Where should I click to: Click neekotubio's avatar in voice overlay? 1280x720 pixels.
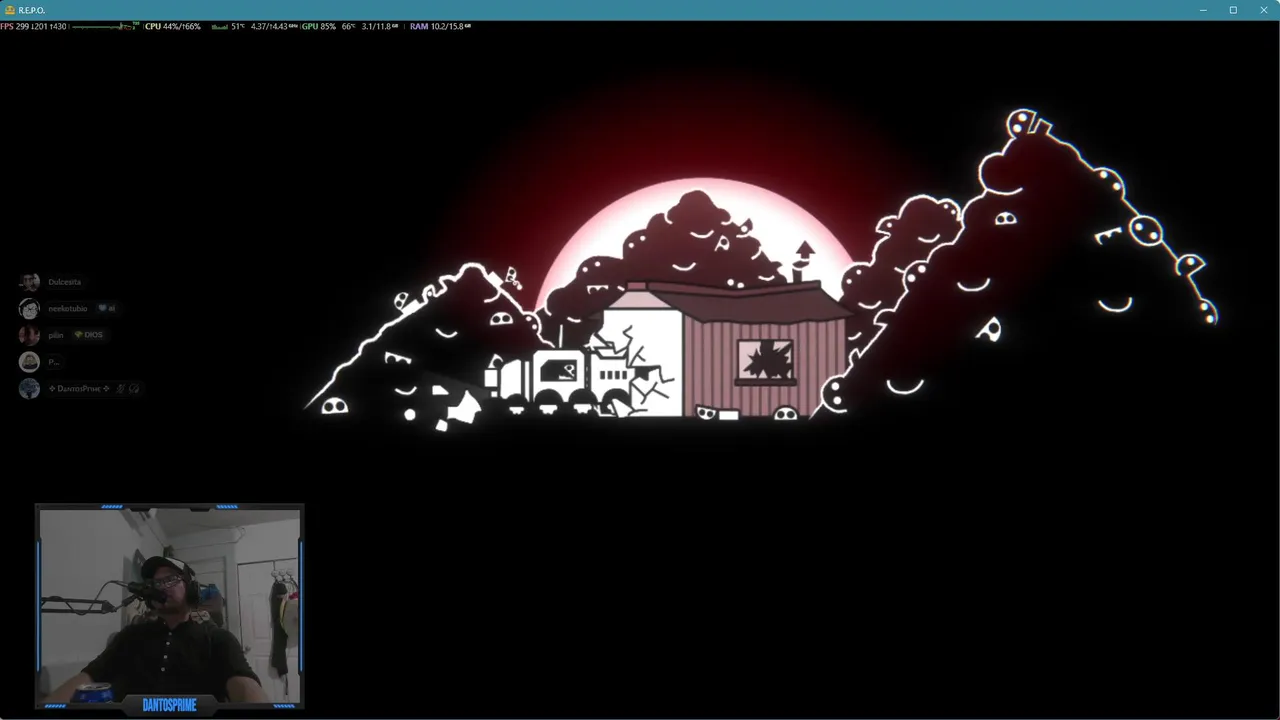[30, 308]
